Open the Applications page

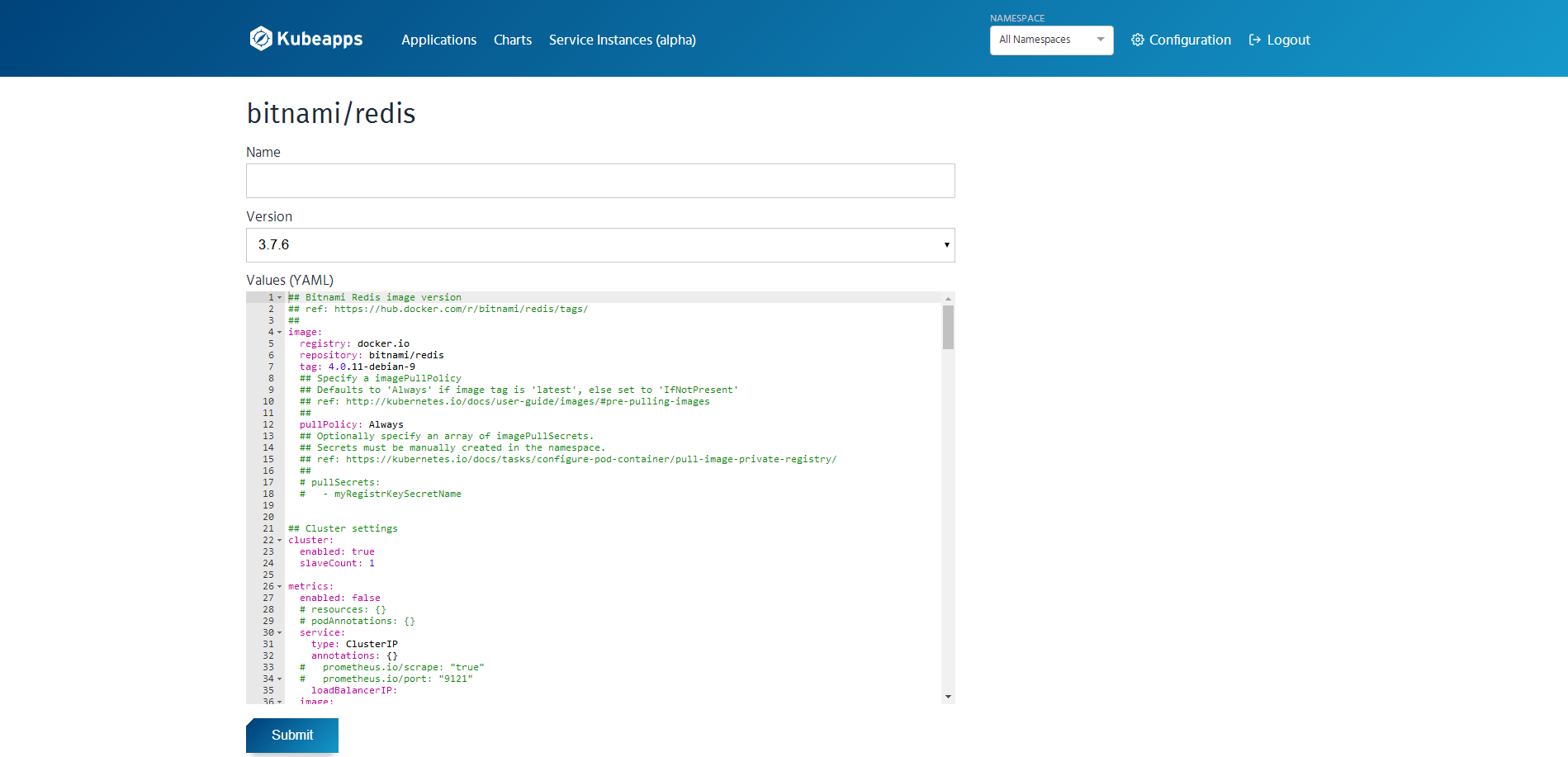click(x=438, y=40)
